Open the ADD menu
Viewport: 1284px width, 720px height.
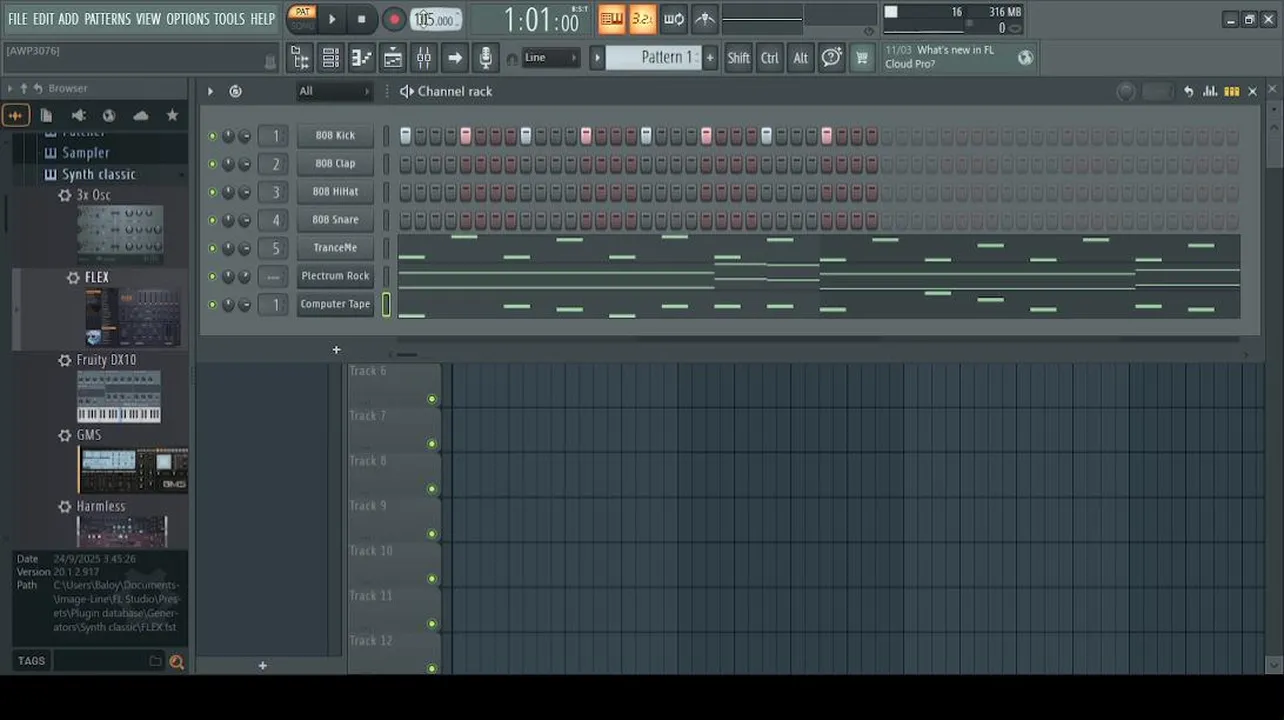tap(68, 19)
